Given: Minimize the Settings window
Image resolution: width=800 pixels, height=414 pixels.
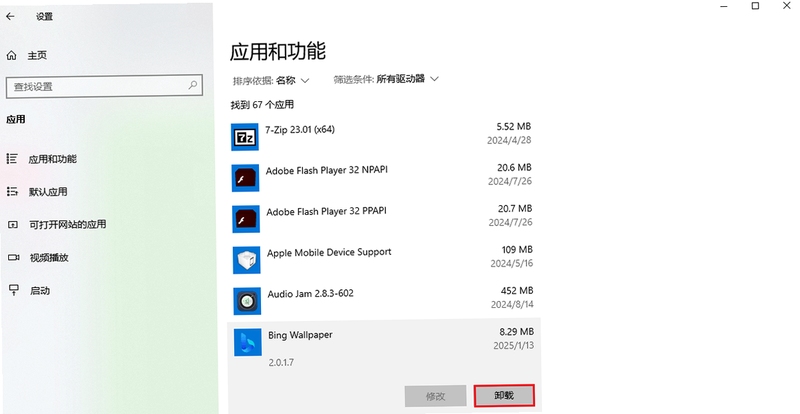Looking at the screenshot, I should 724,6.
